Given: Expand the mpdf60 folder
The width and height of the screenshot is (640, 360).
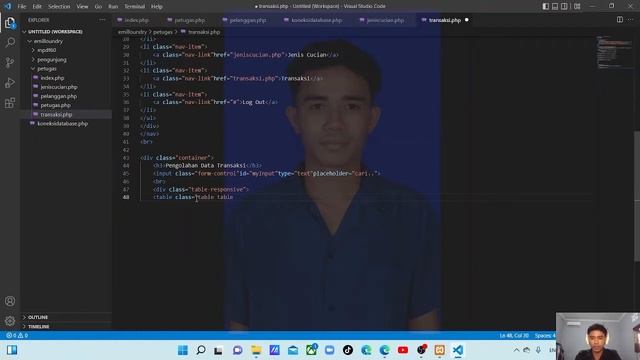Looking at the screenshot, I should point(47,50).
